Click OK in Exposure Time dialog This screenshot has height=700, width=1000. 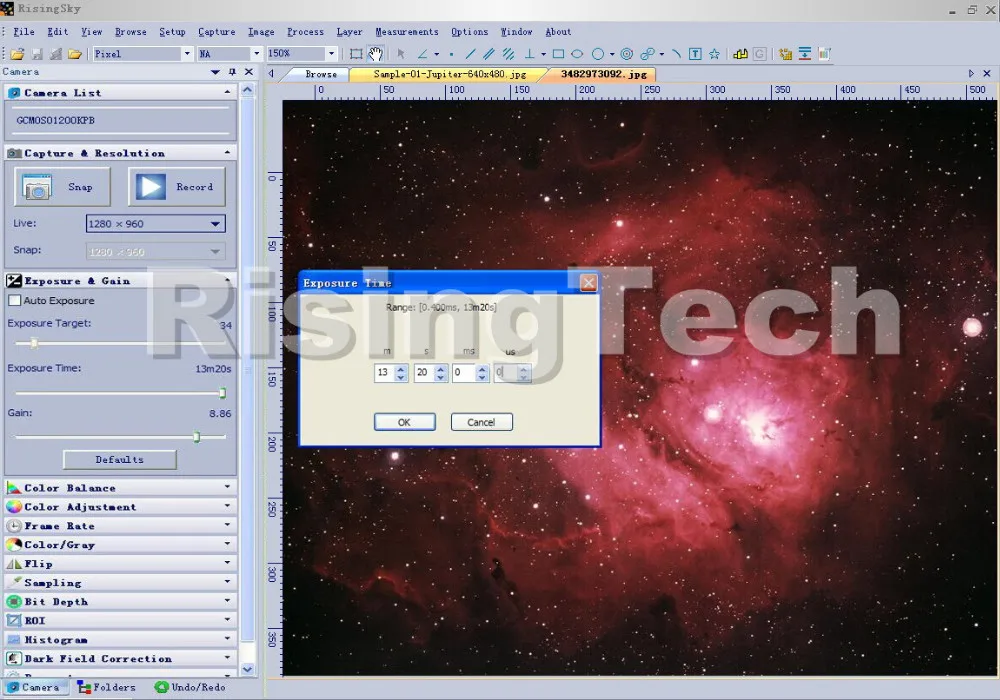pyautogui.click(x=404, y=422)
